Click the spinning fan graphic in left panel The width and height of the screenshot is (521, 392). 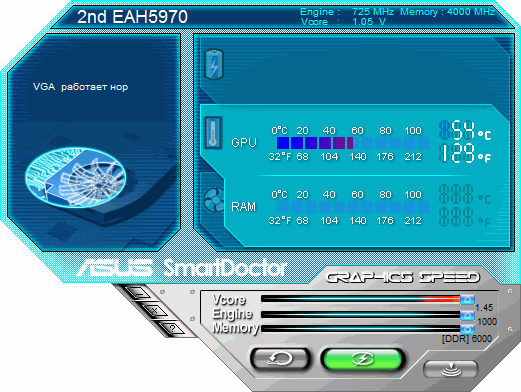[x=76, y=177]
